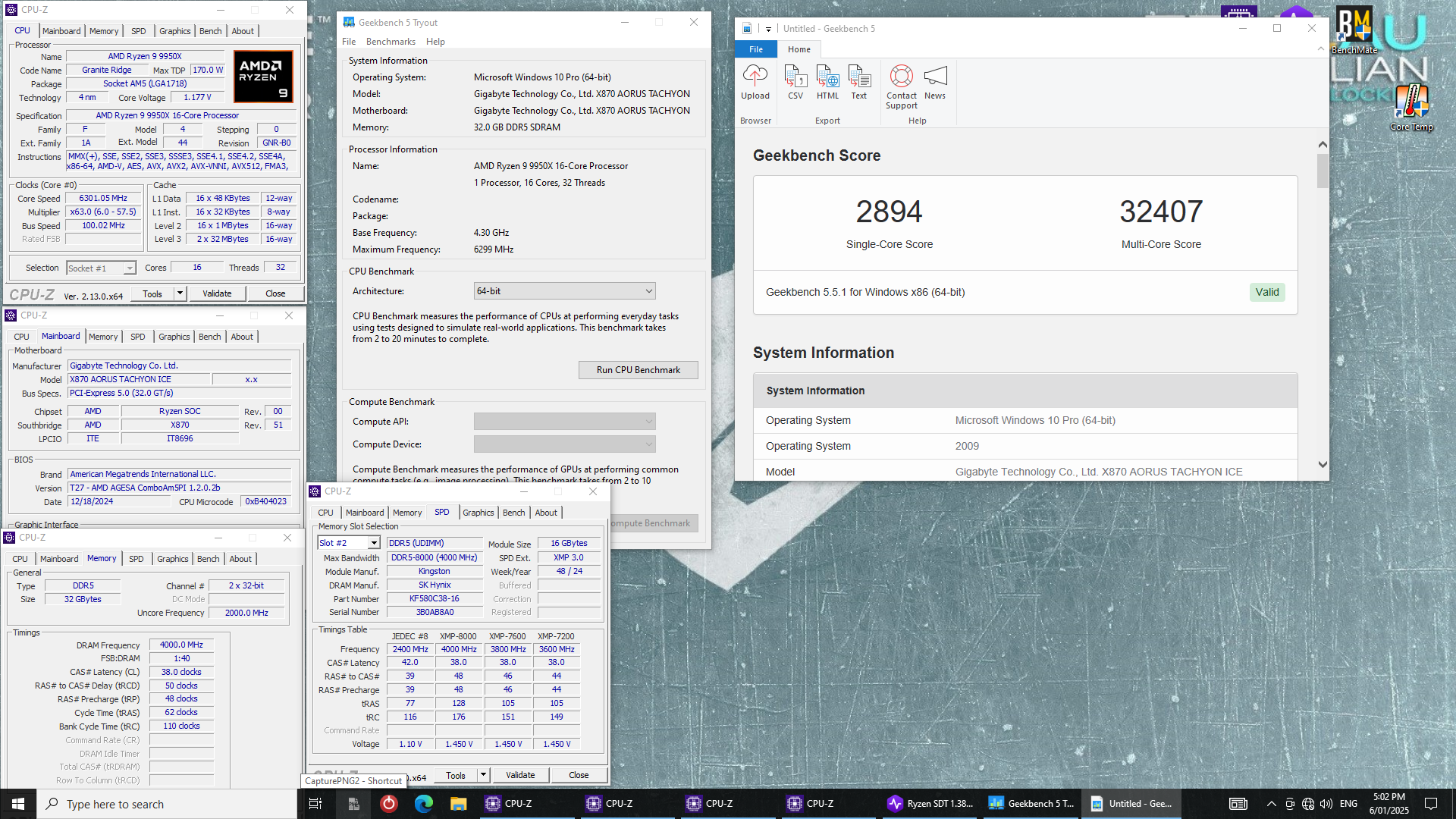The width and height of the screenshot is (1456, 819).
Task: Expand the Tools arrow in top CPU-Z window
Action: click(x=180, y=293)
